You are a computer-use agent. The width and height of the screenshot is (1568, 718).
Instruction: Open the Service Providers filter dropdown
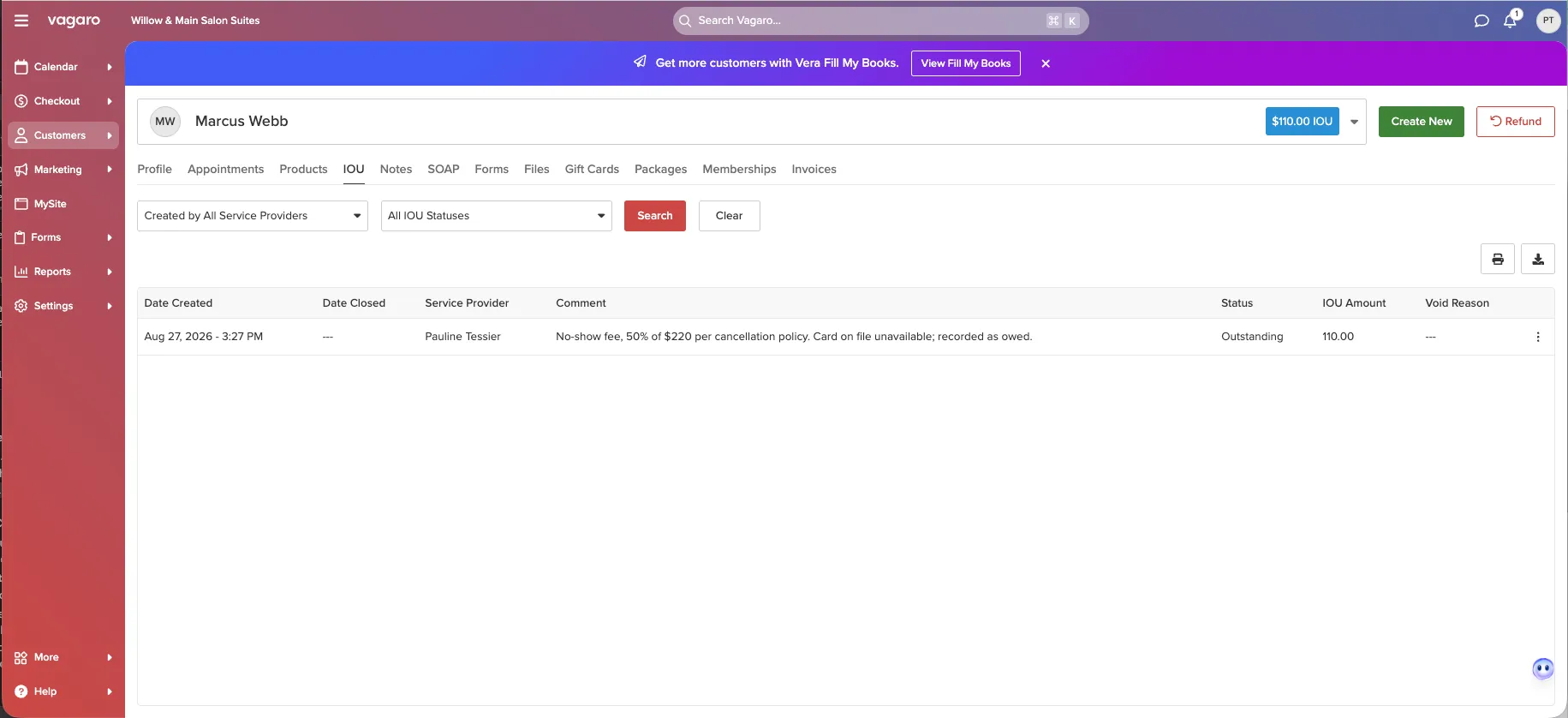click(253, 216)
